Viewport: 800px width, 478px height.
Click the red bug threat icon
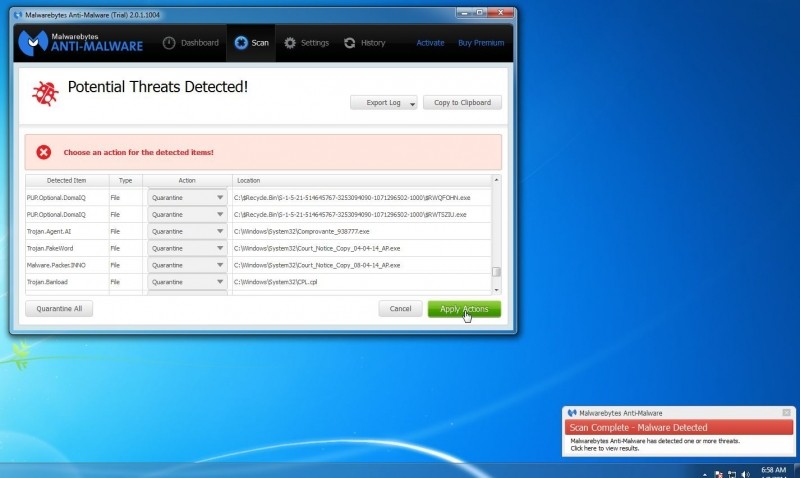pos(45,93)
